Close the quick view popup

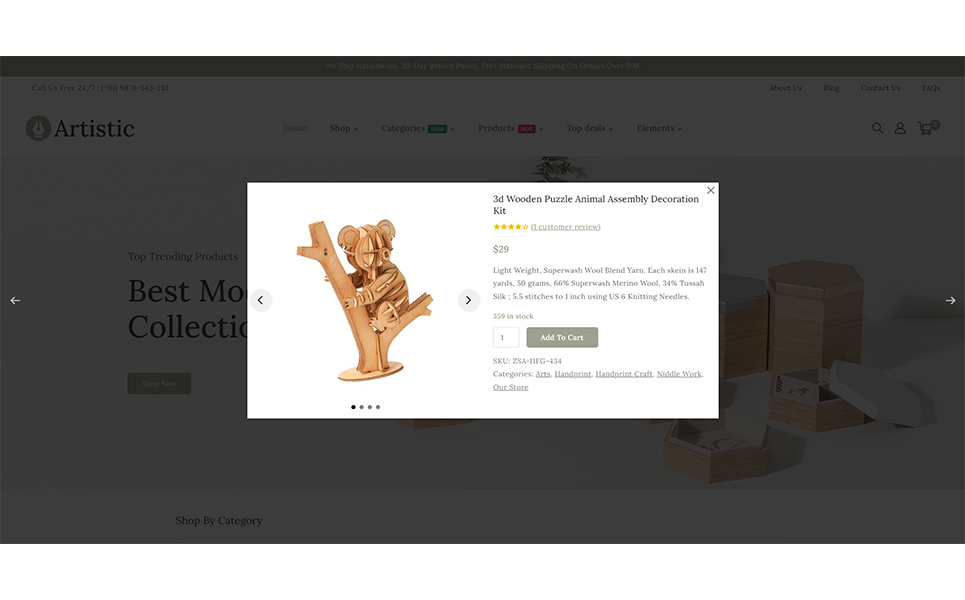click(x=710, y=190)
